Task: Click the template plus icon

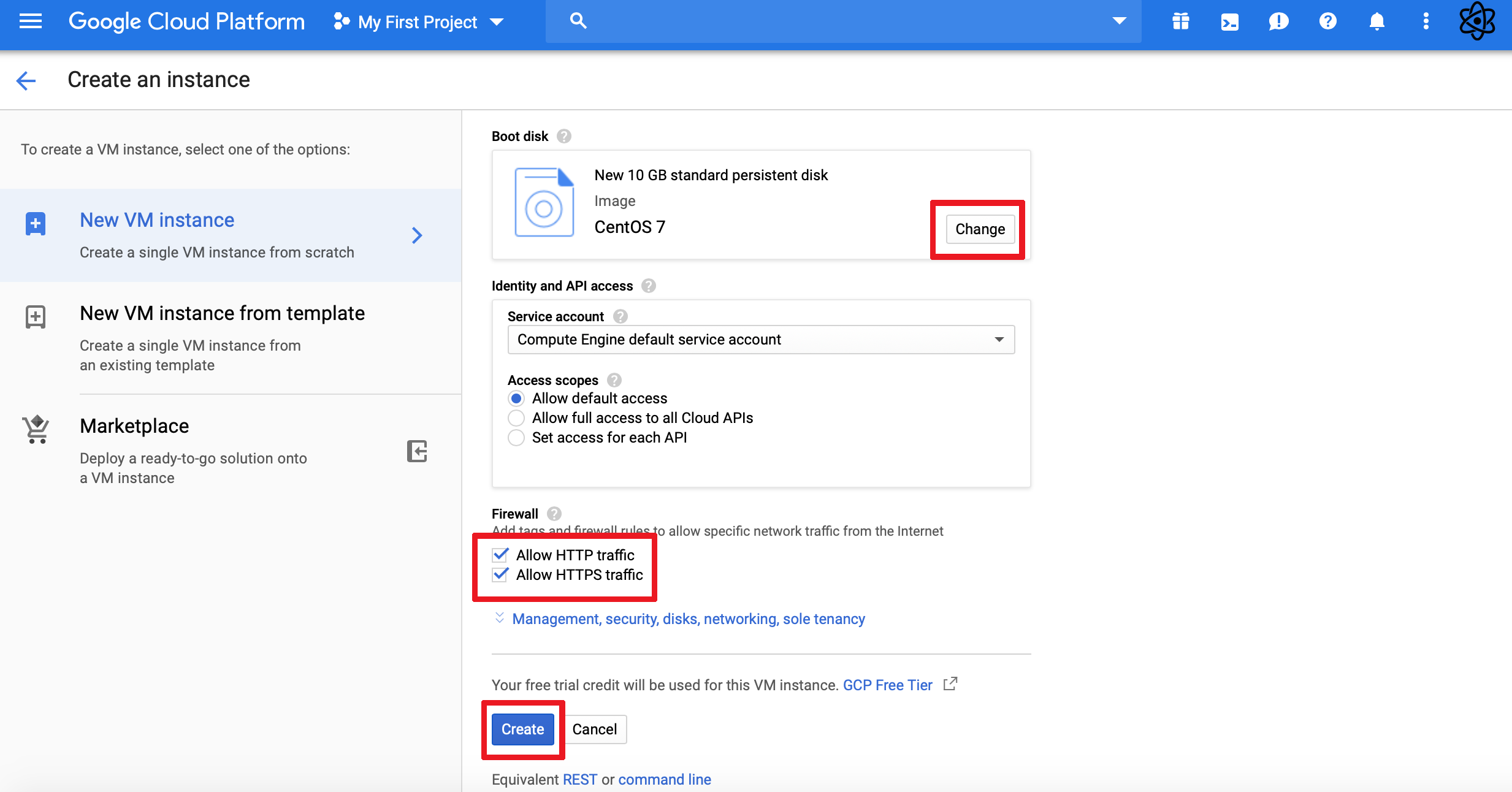Action: pos(36,317)
